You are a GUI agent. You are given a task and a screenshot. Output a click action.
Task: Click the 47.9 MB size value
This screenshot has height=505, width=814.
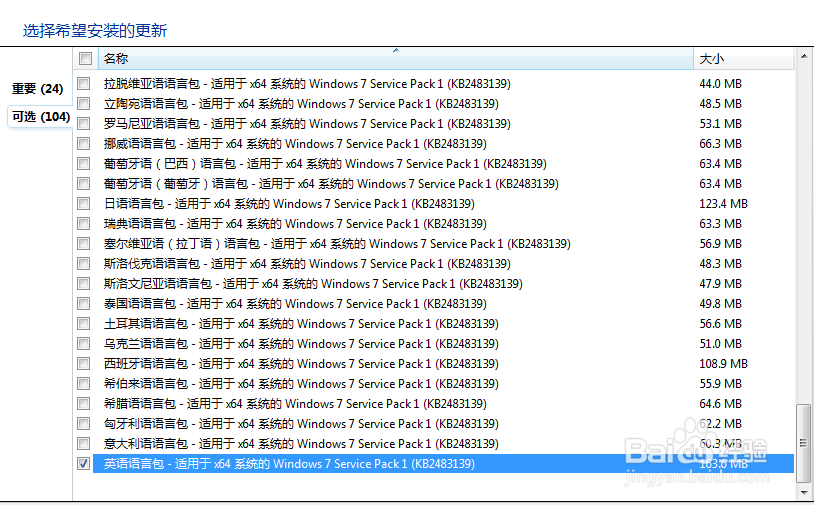[720, 283]
